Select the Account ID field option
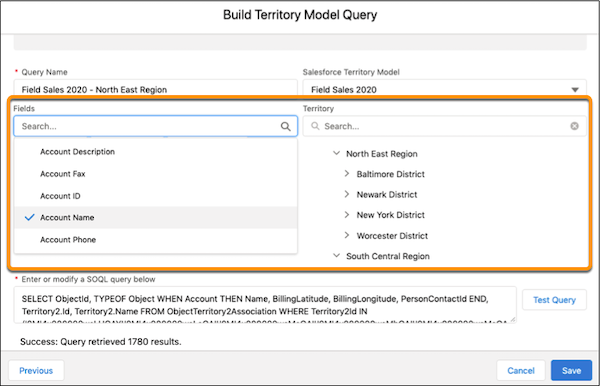This screenshot has height=386, width=600. tap(156, 196)
